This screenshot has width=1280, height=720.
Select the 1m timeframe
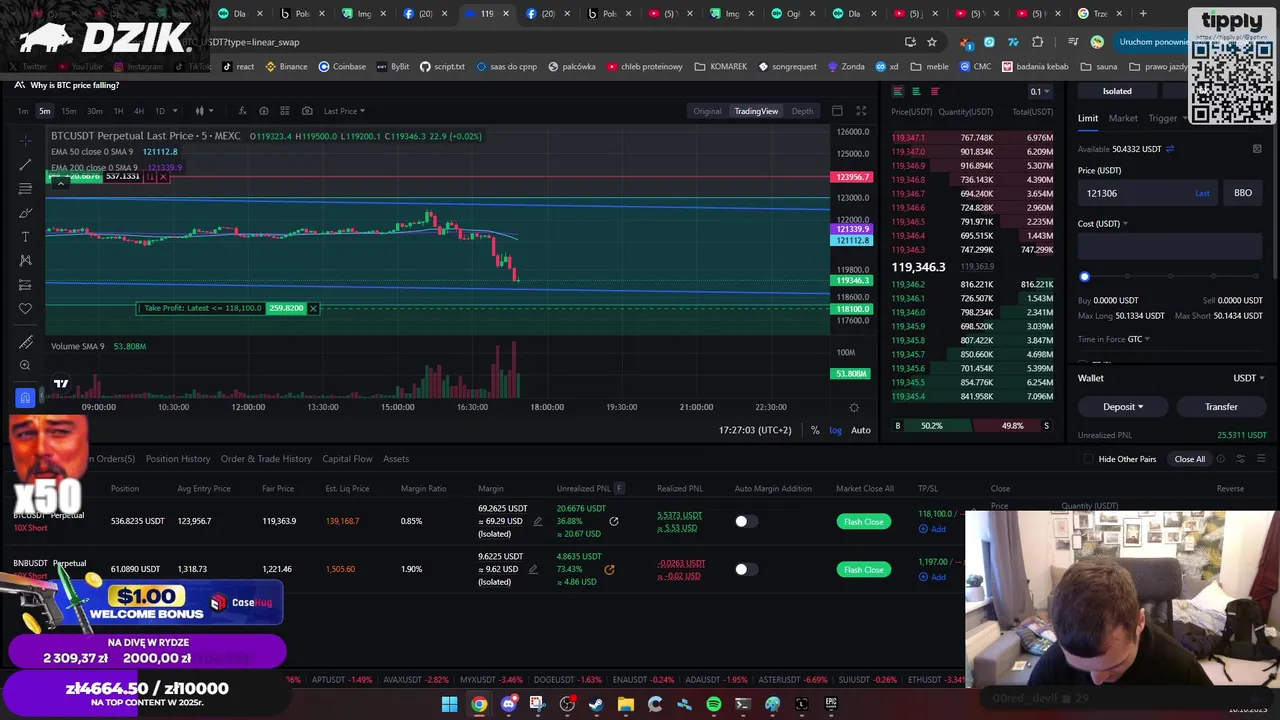[x=23, y=111]
